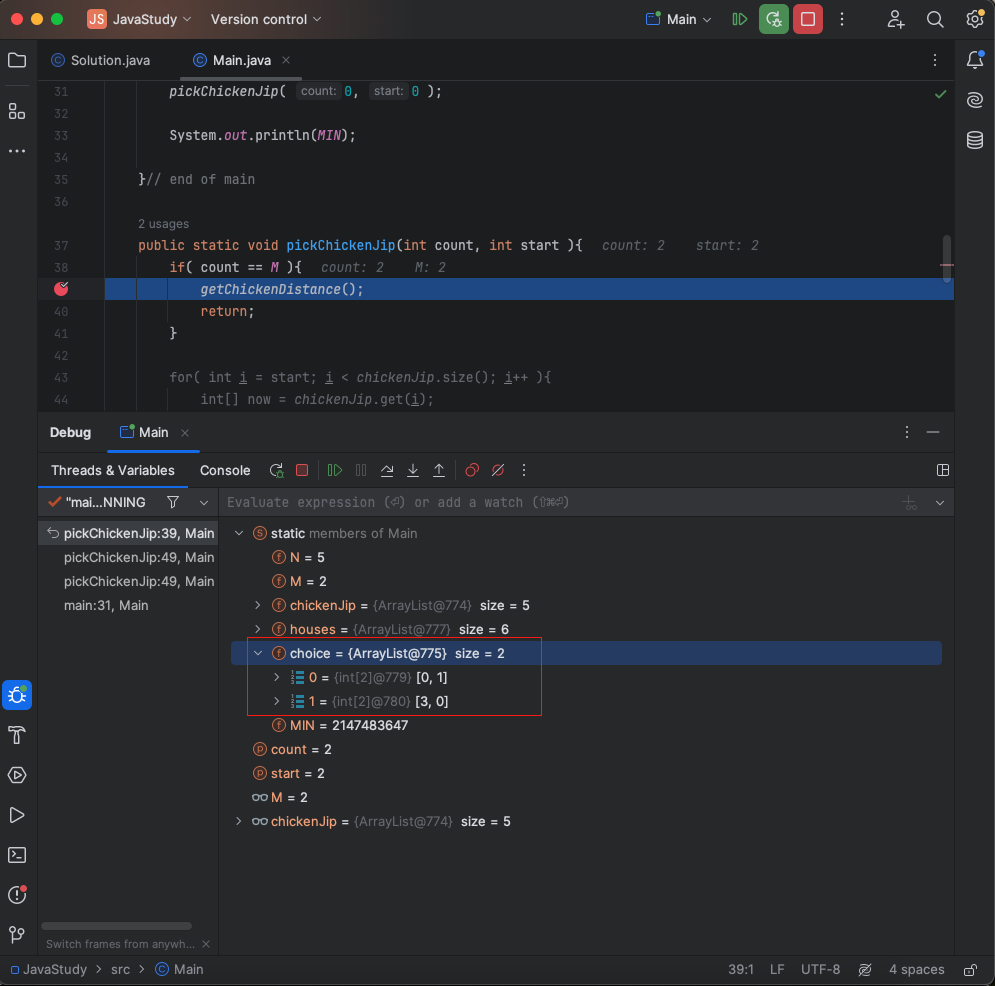The height and width of the screenshot is (986, 995).
Task: Stop the debug session red square
Action: [x=807, y=19]
